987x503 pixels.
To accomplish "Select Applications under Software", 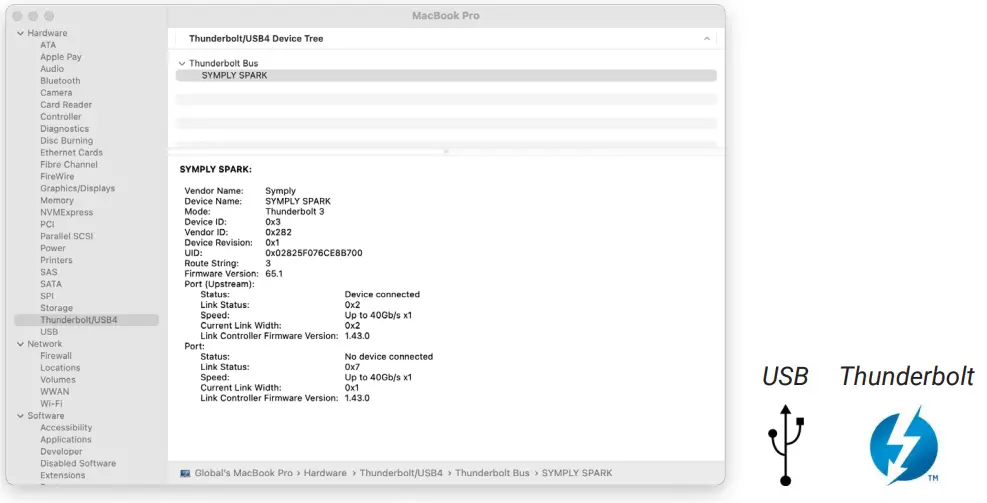I will [x=66, y=440].
